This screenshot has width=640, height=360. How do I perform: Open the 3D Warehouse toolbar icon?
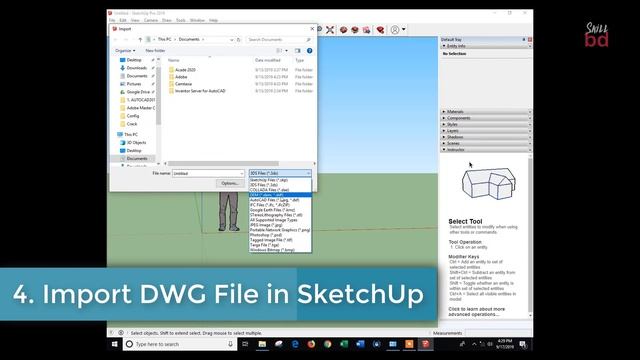click(x=344, y=30)
